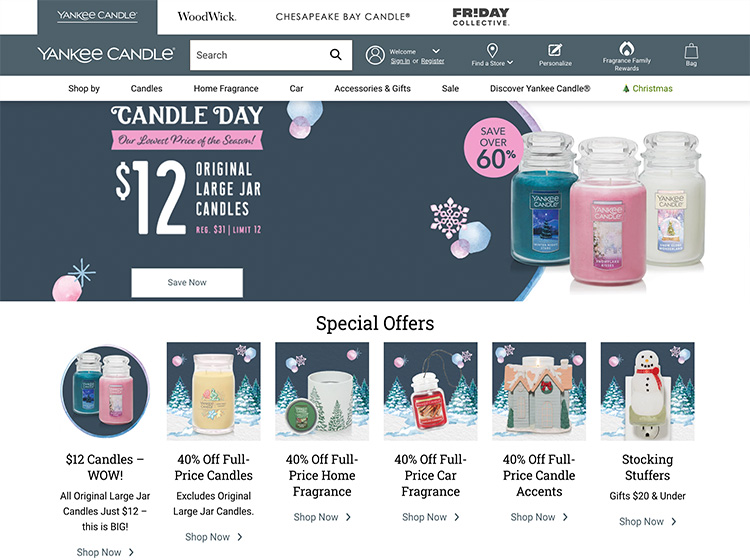Open the shopping Bag icon
This screenshot has height=560, width=750.
coord(691,51)
